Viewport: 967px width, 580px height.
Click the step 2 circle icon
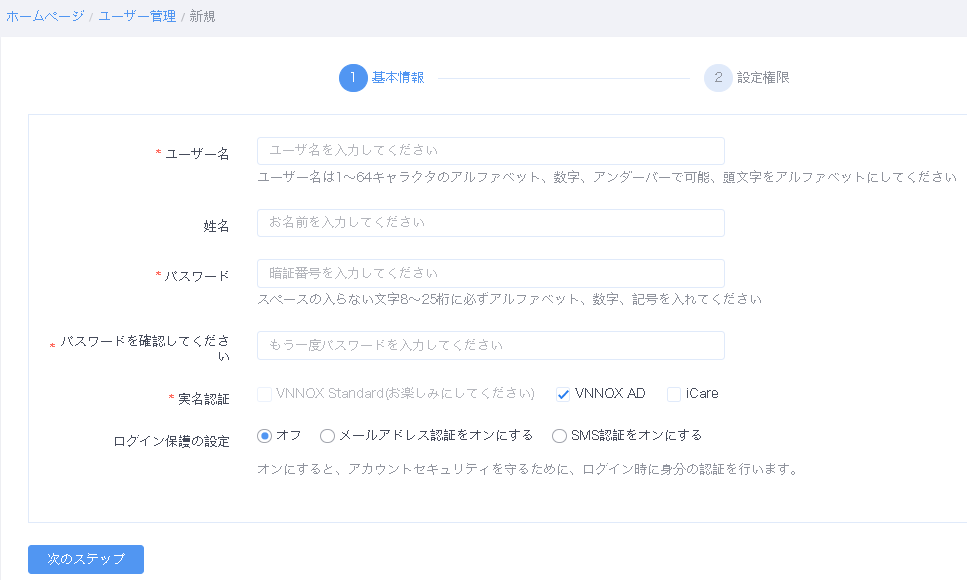tap(718, 78)
